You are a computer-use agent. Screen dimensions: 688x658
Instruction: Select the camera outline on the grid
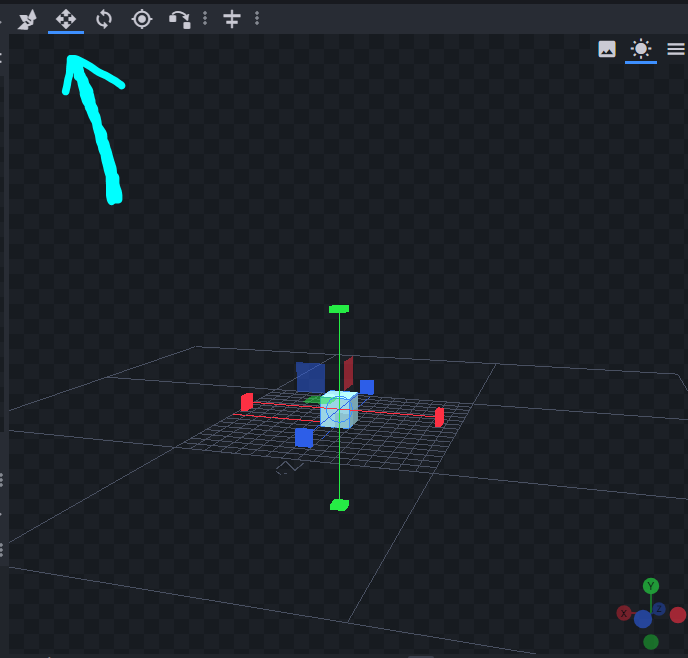point(290,468)
